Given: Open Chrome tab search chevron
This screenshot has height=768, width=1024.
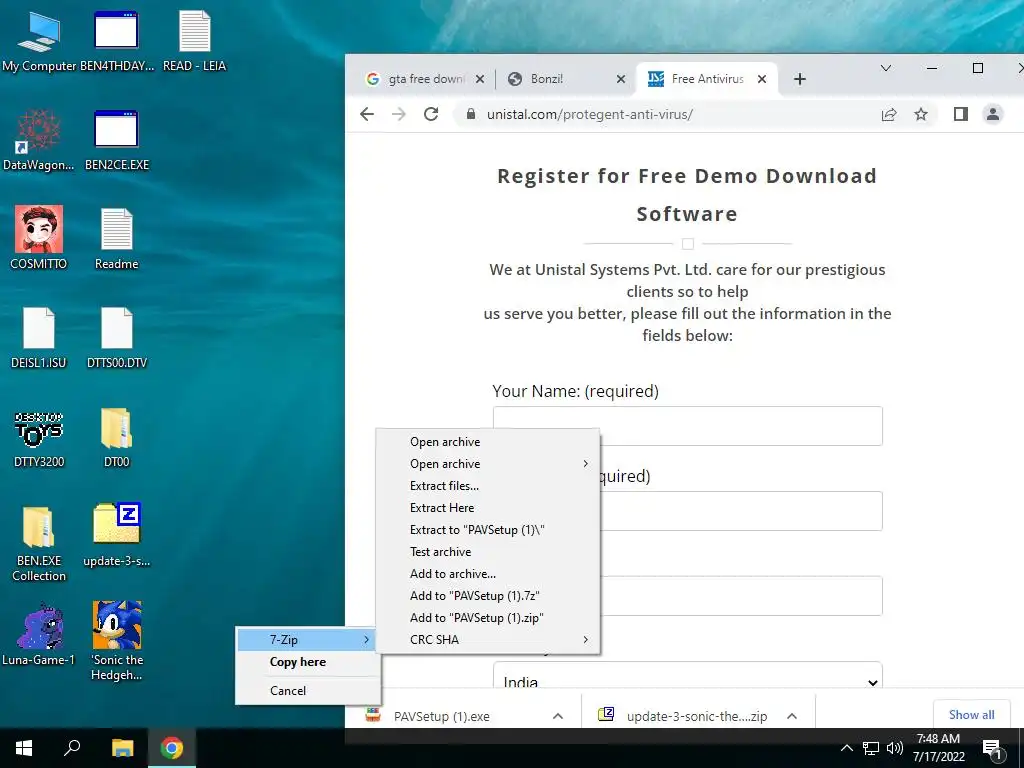Looking at the screenshot, I should tap(886, 68).
